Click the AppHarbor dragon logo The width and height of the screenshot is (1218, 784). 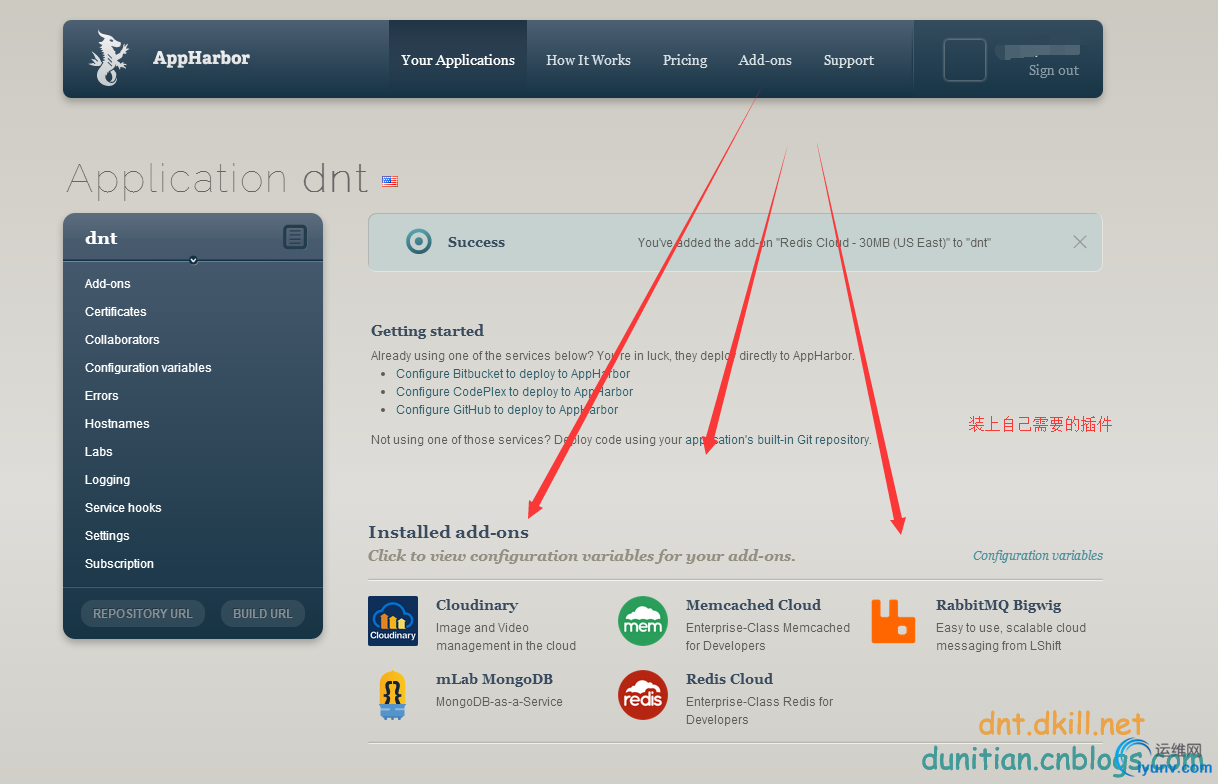(109, 59)
